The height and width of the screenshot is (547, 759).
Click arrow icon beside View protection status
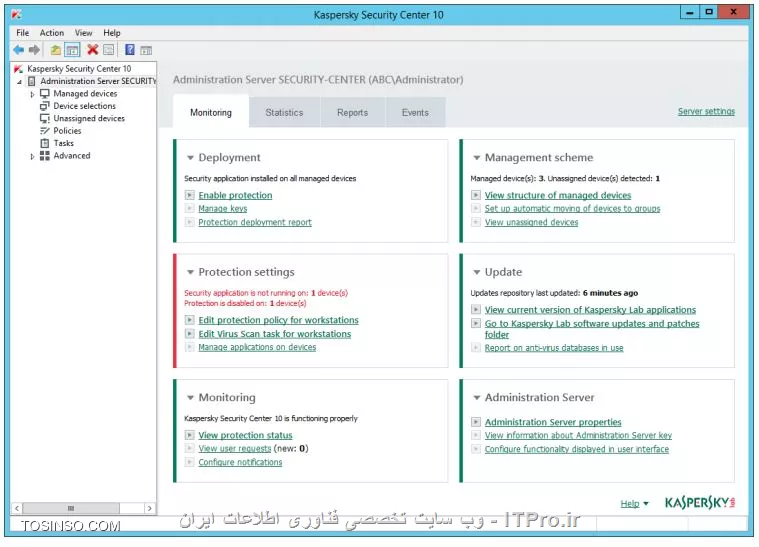click(190, 435)
